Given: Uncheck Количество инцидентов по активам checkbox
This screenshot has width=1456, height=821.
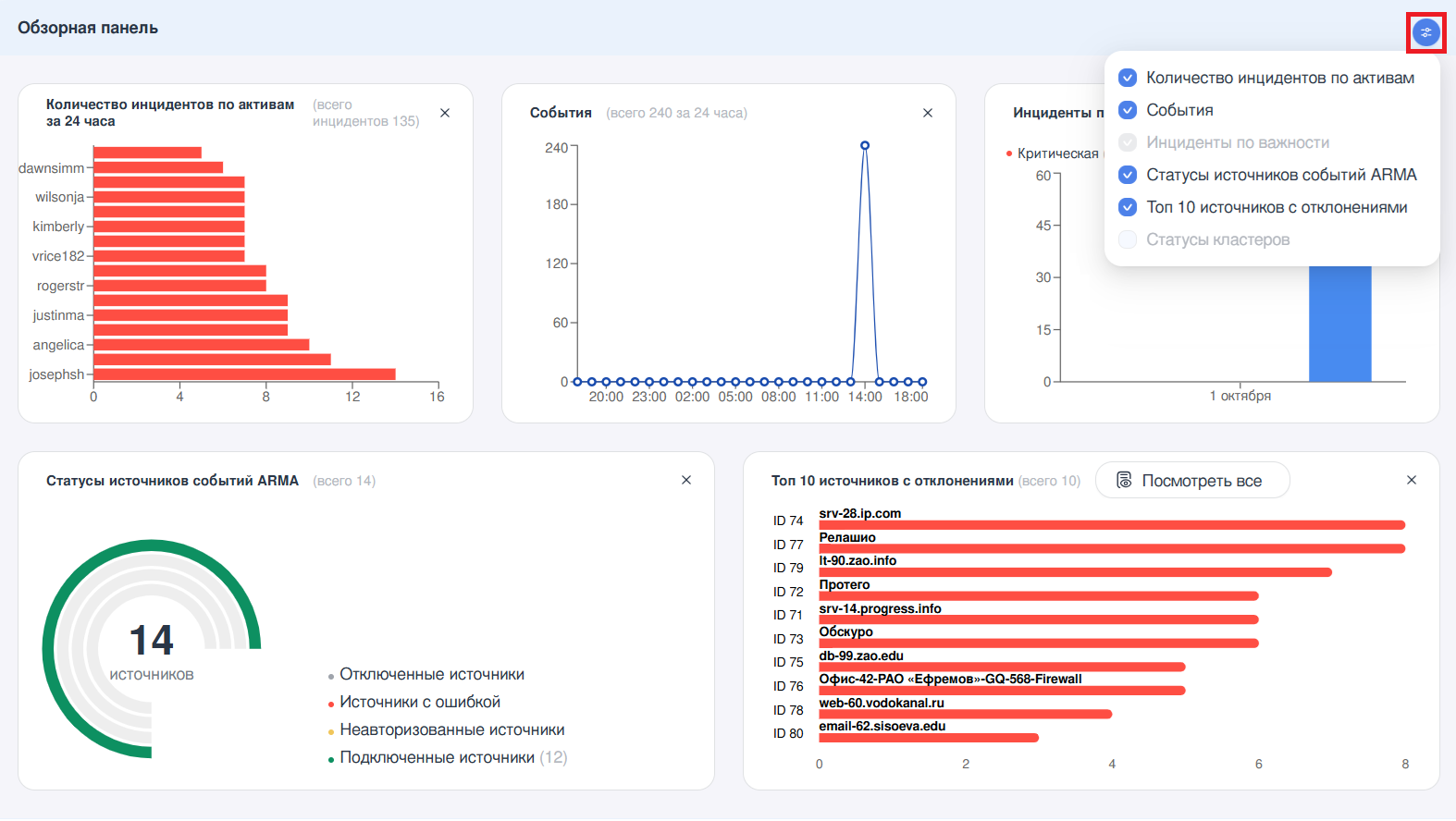Looking at the screenshot, I should 1128,78.
